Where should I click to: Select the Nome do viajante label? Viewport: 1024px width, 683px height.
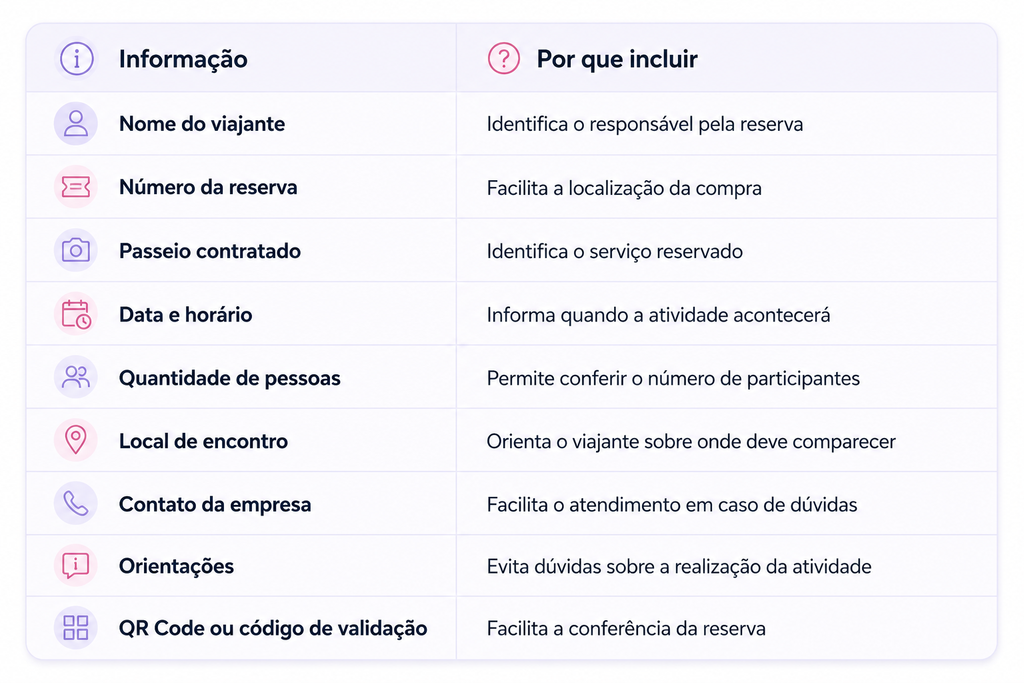click(x=202, y=124)
